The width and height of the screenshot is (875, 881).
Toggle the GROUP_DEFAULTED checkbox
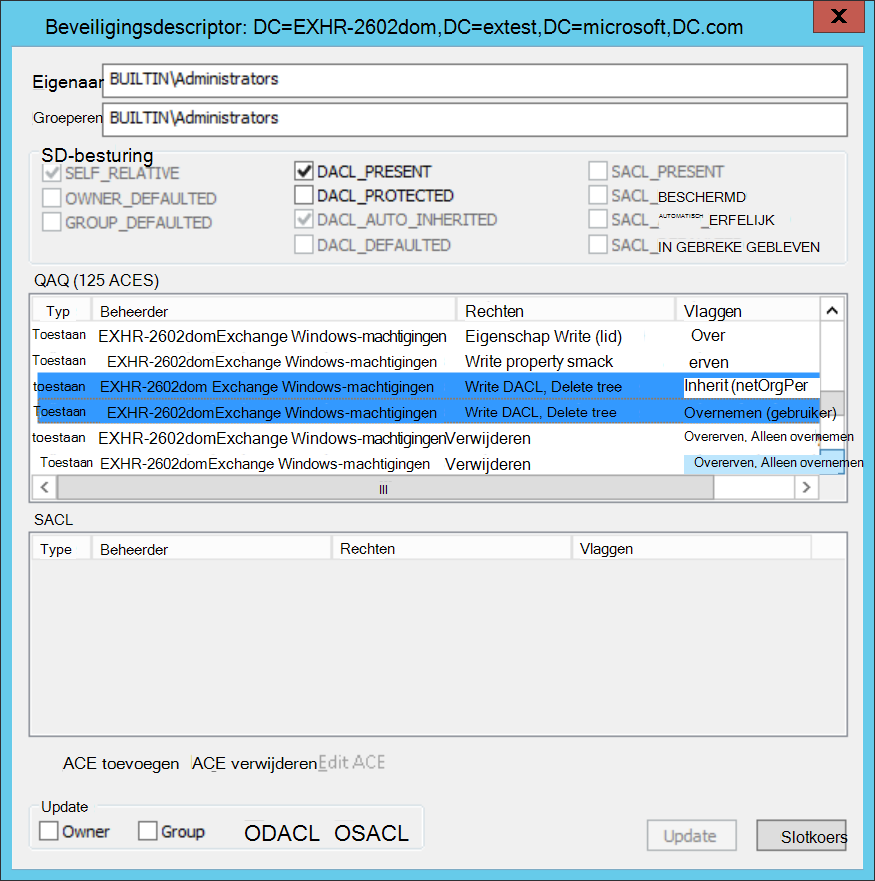pos(52,222)
